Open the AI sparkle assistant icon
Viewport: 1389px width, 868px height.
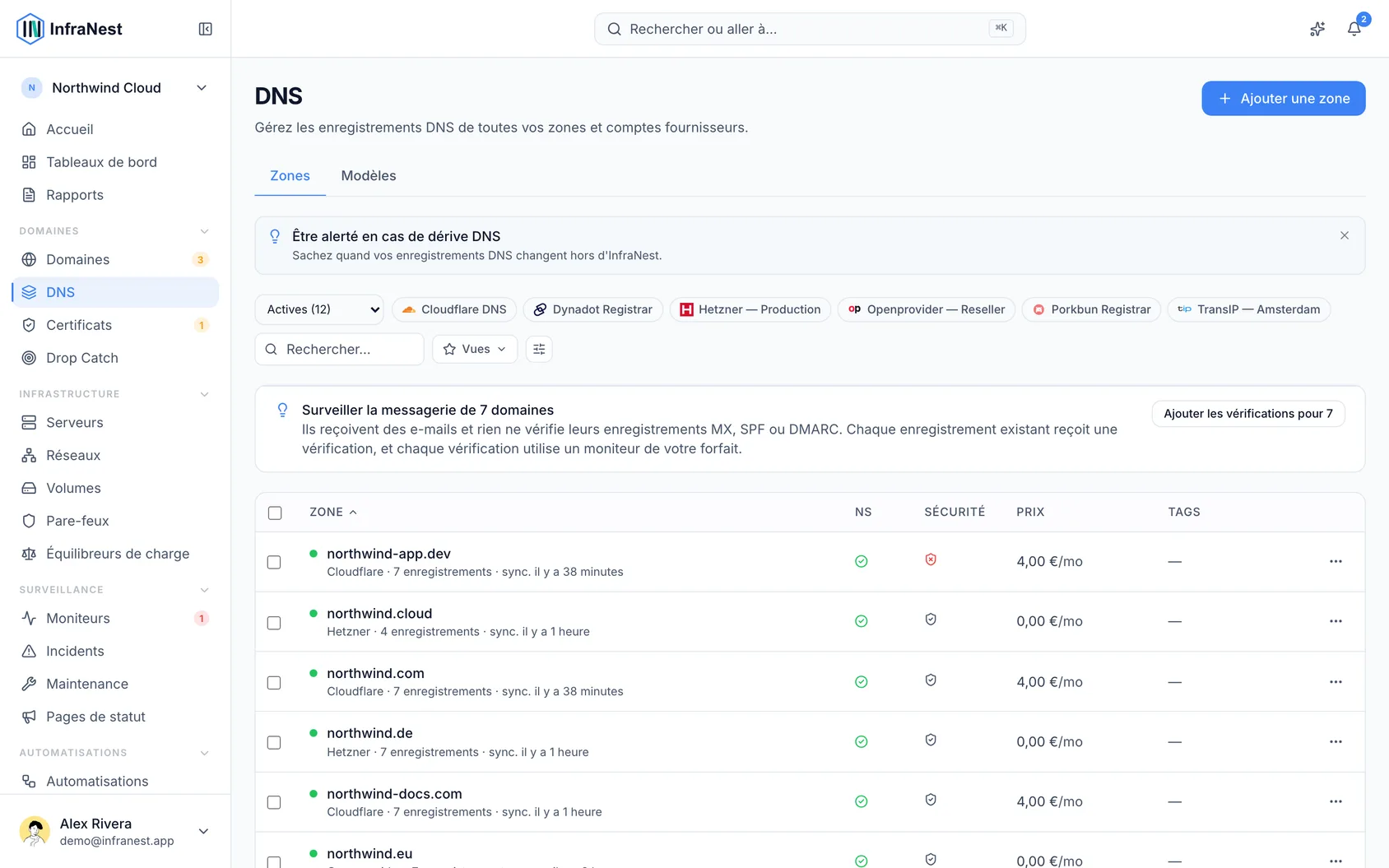[x=1317, y=29]
